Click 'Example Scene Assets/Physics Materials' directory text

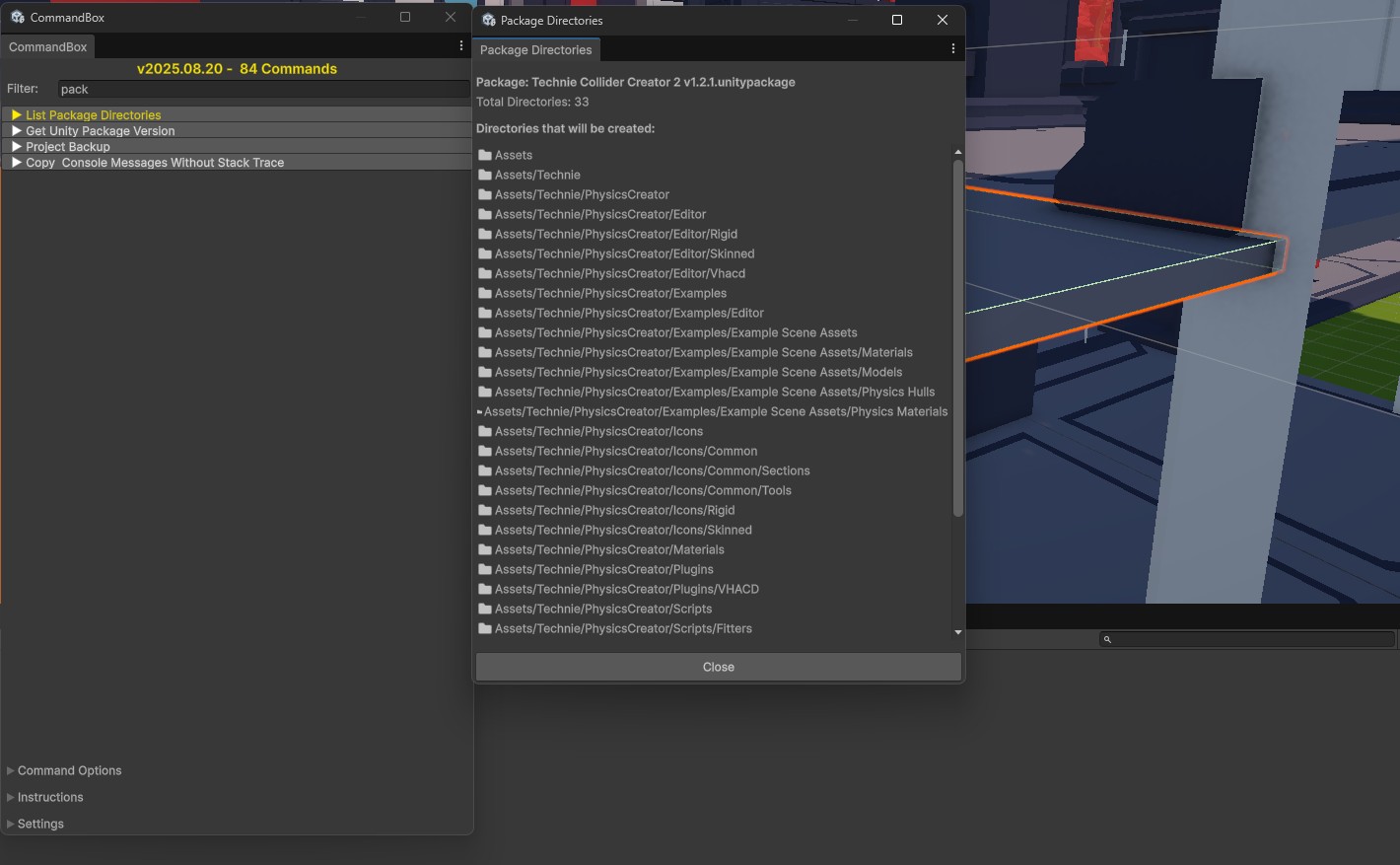tap(716, 411)
